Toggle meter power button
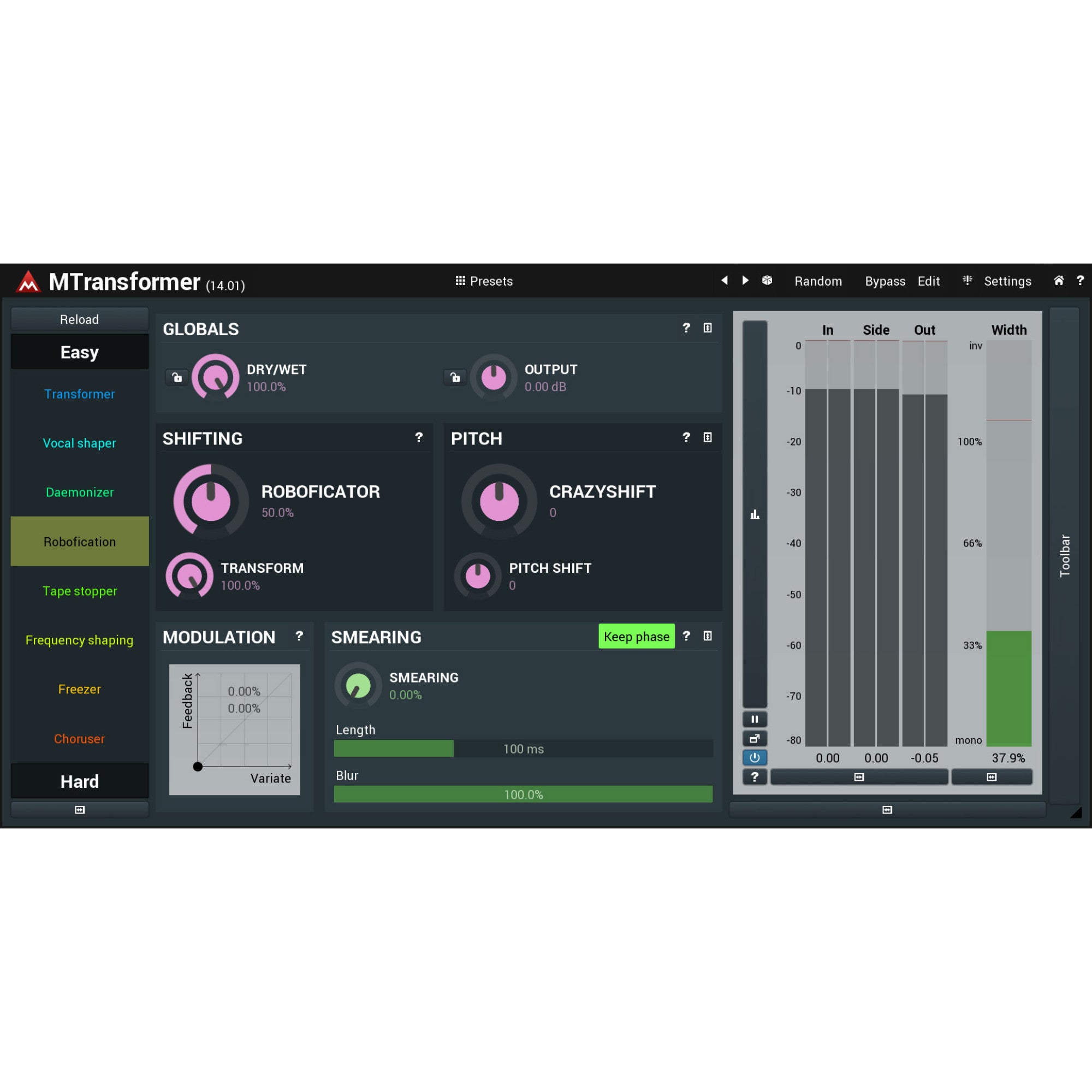 [x=755, y=758]
